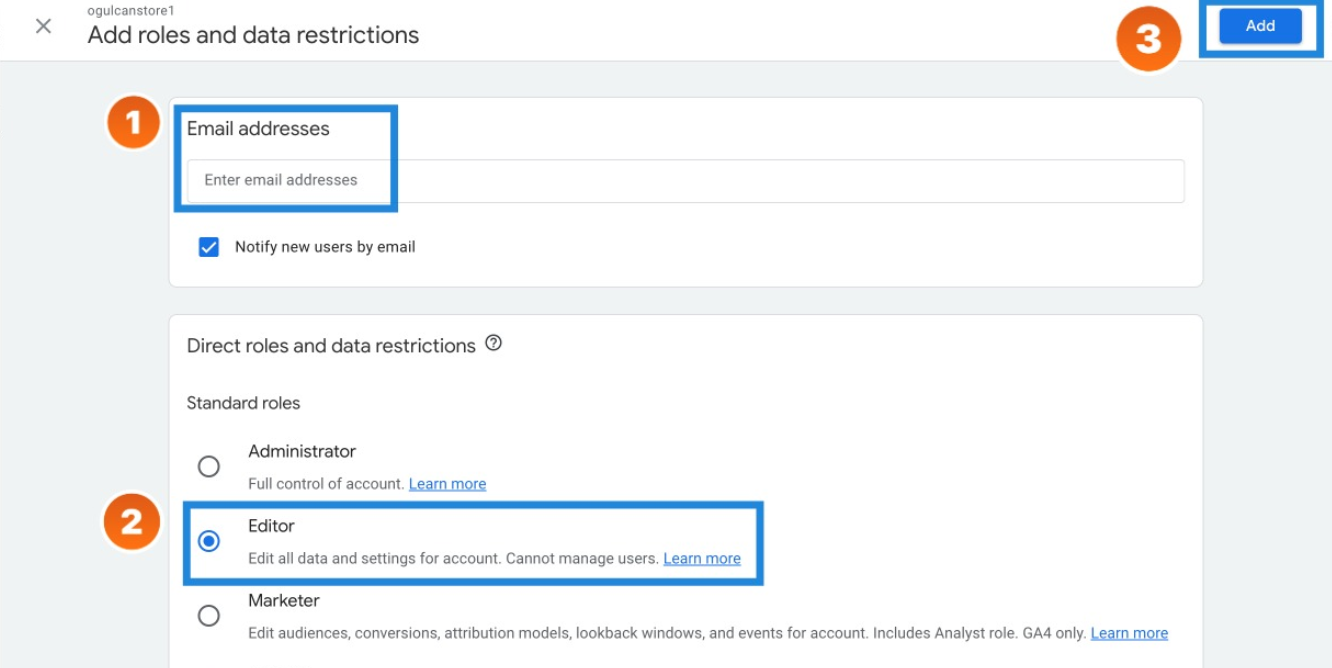Close the Add roles dialog with X

[43, 26]
